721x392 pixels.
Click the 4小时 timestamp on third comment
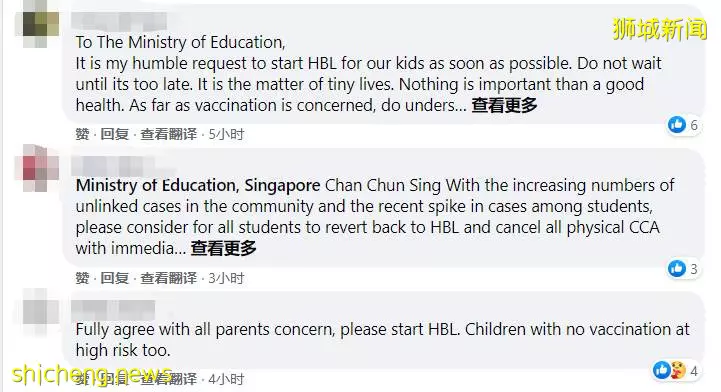pyautogui.click(x=226, y=379)
